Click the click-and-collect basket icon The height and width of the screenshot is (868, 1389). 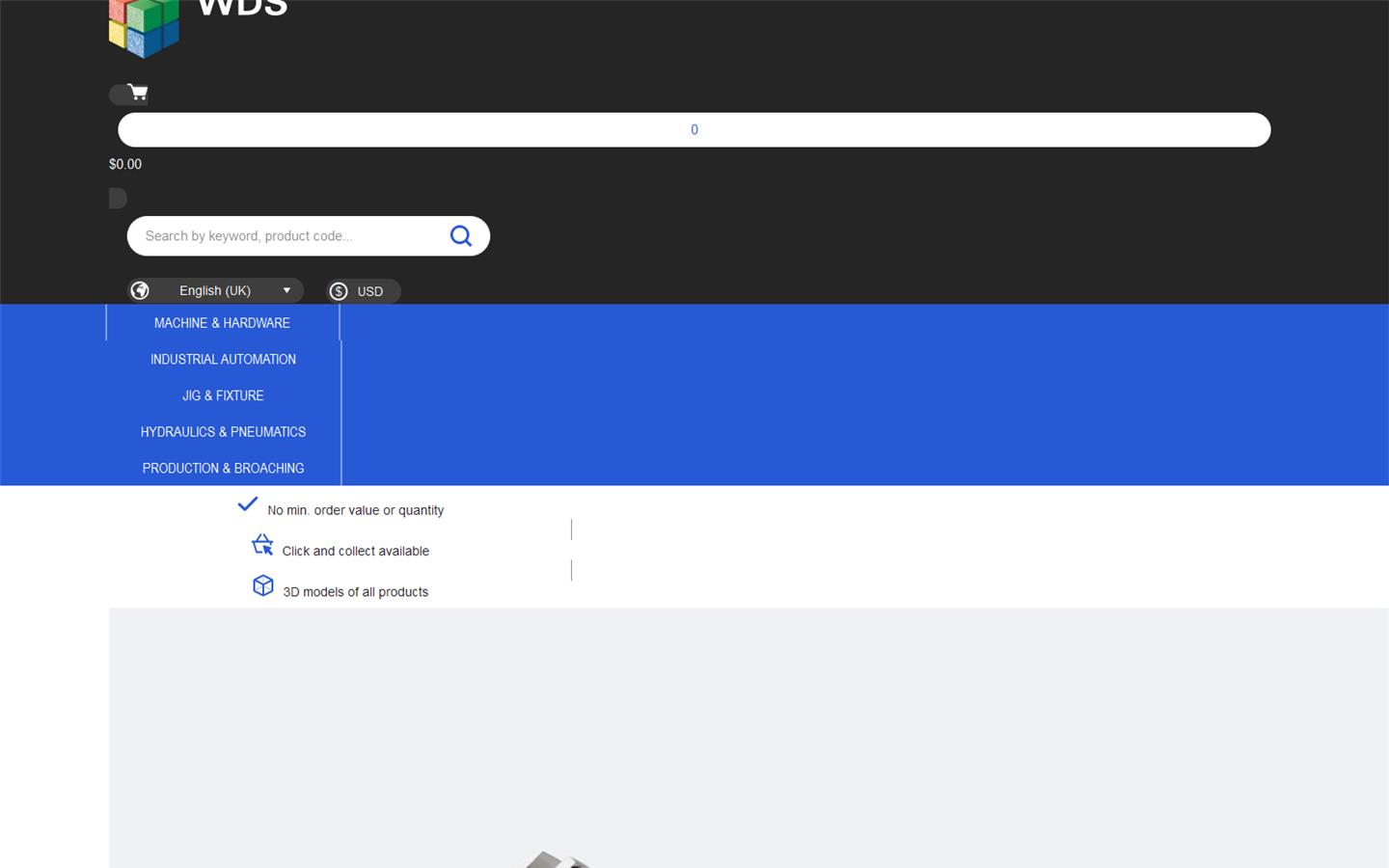point(262,544)
